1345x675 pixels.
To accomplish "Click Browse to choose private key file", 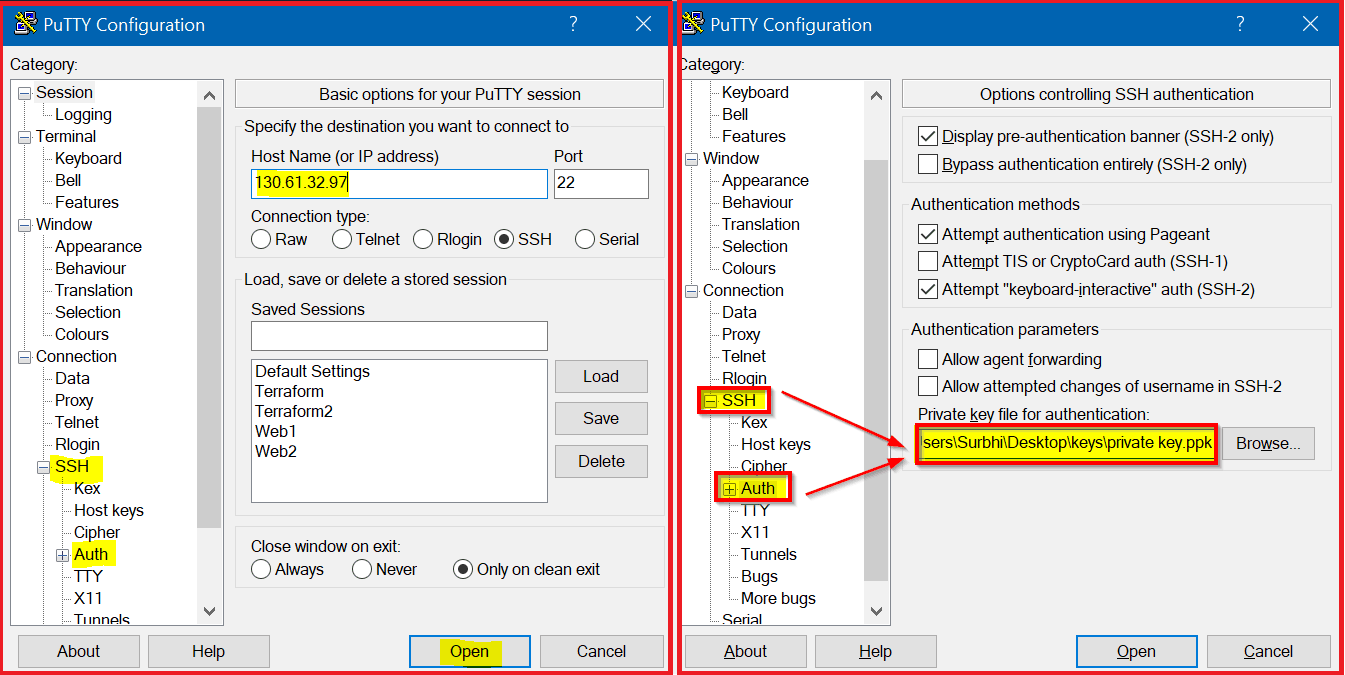I will [x=1268, y=443].
